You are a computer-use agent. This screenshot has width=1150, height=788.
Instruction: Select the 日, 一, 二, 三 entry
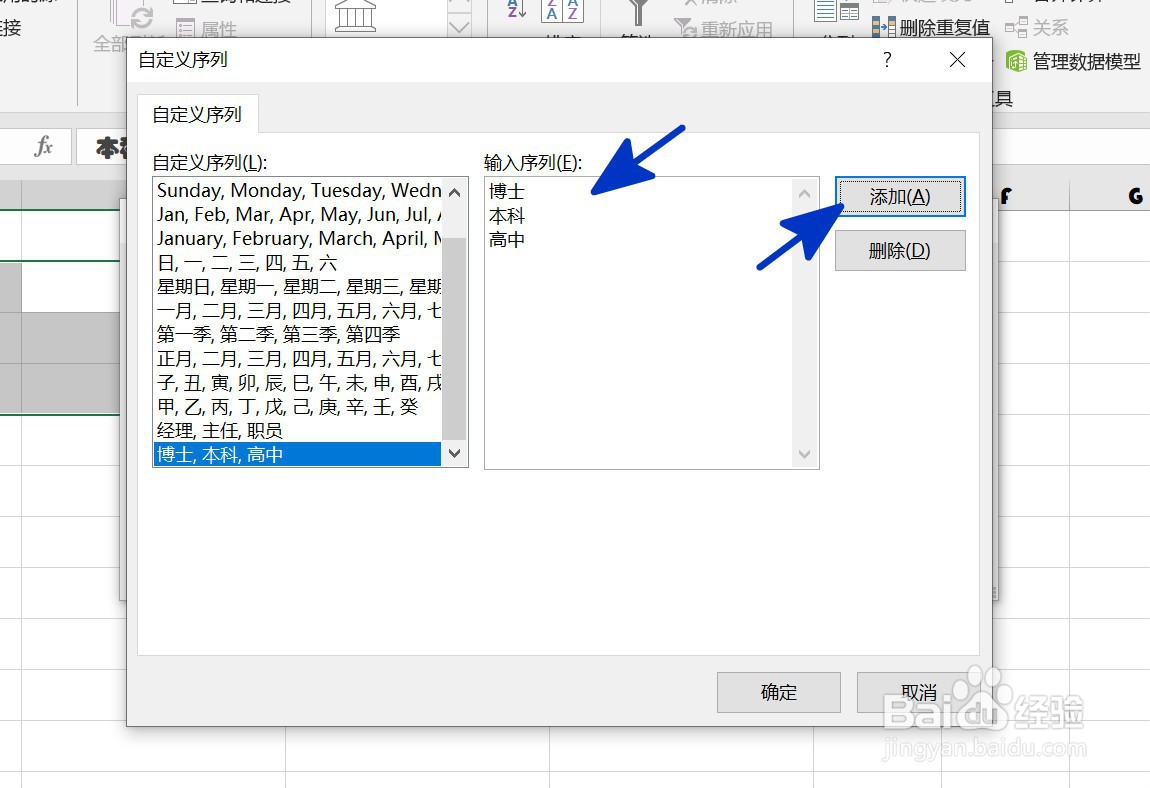(x=298, y=263)
